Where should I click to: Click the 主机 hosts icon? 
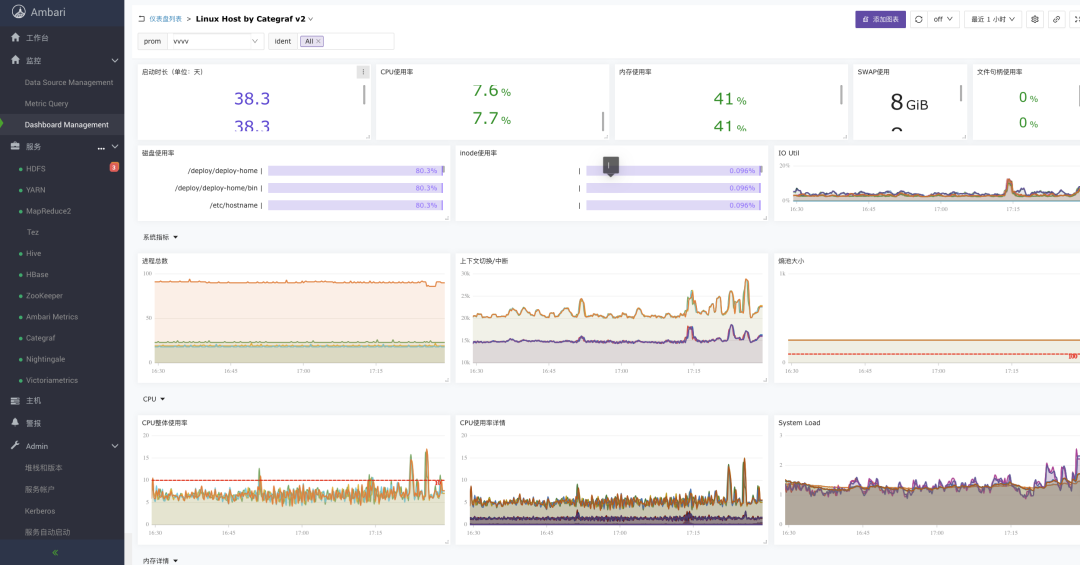(x=15, y=400)
